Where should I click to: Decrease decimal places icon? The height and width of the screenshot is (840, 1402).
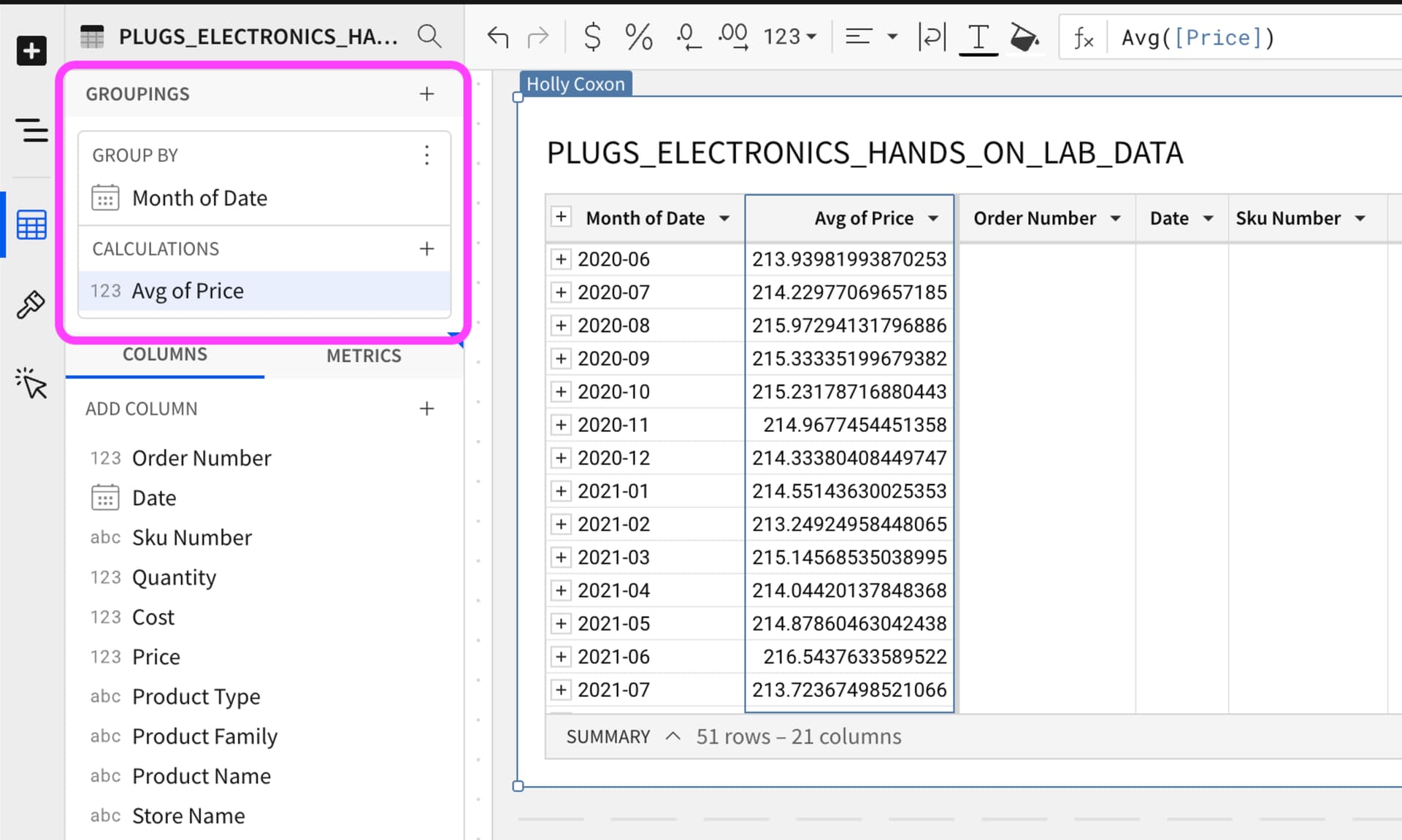pyautogui.click(x=688, y=36)
